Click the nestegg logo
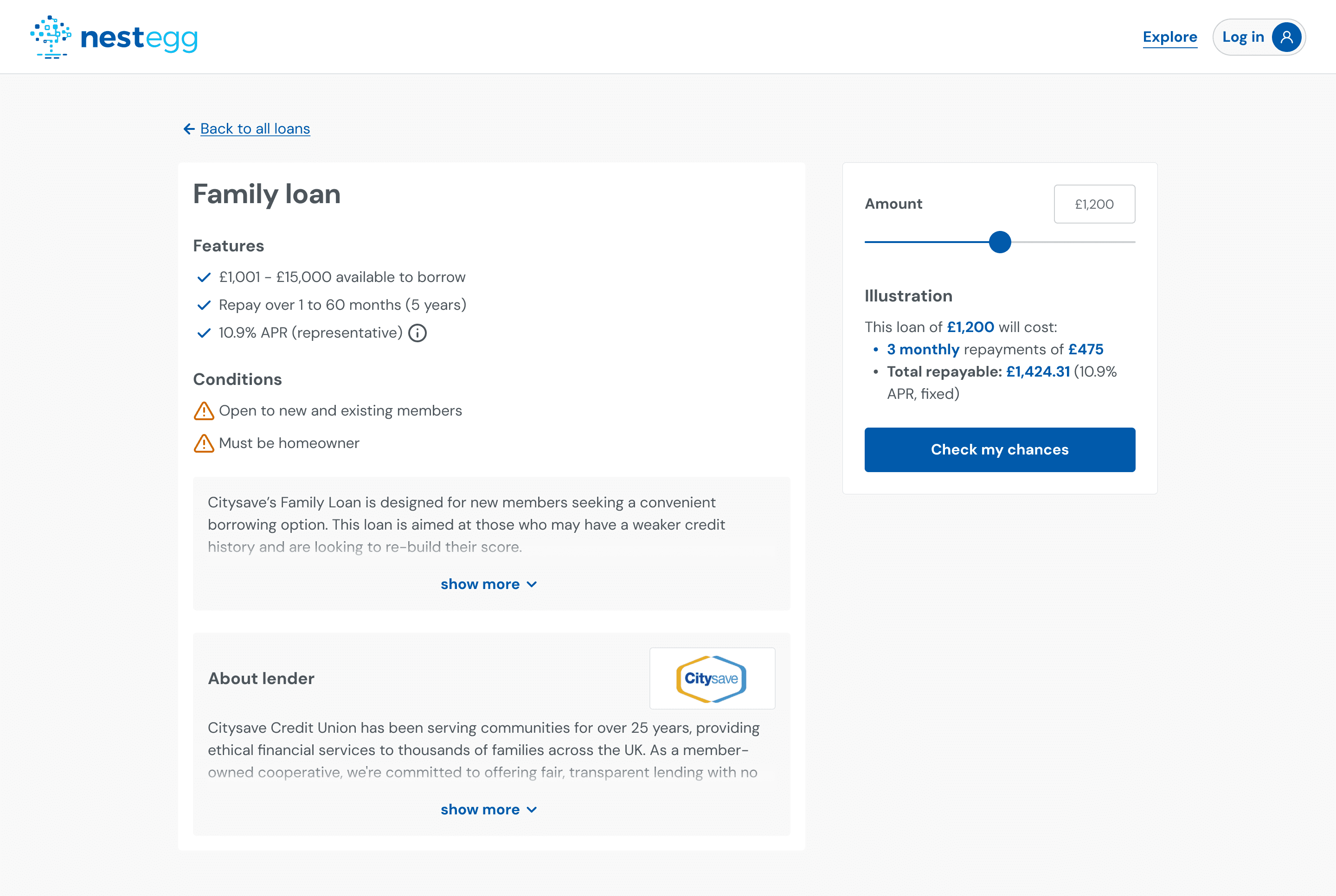The width and height of the screenshot is (1336, 896). (113, 37)
